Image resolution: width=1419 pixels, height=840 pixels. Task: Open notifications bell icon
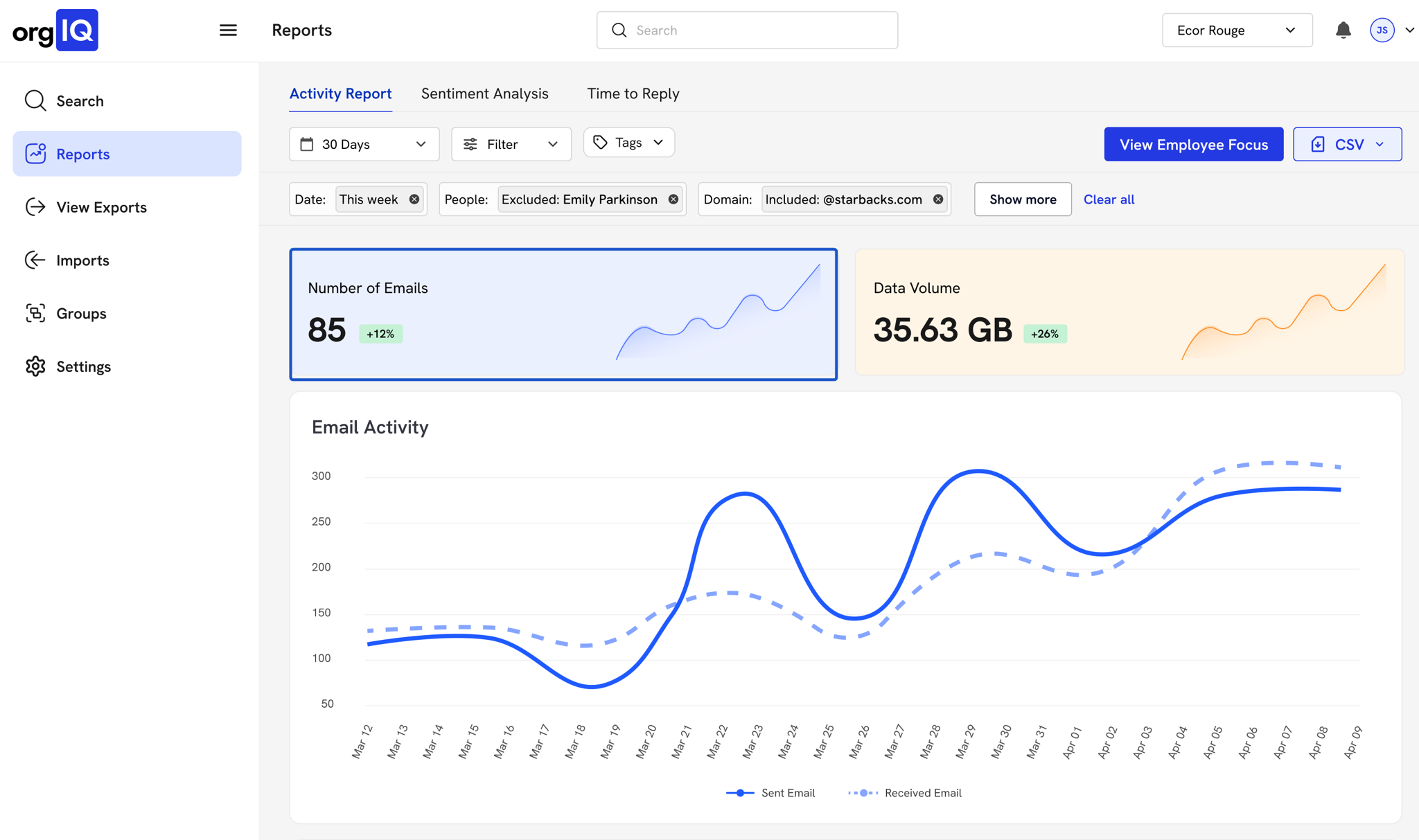pyautogui.click(x=1343, y=30)
